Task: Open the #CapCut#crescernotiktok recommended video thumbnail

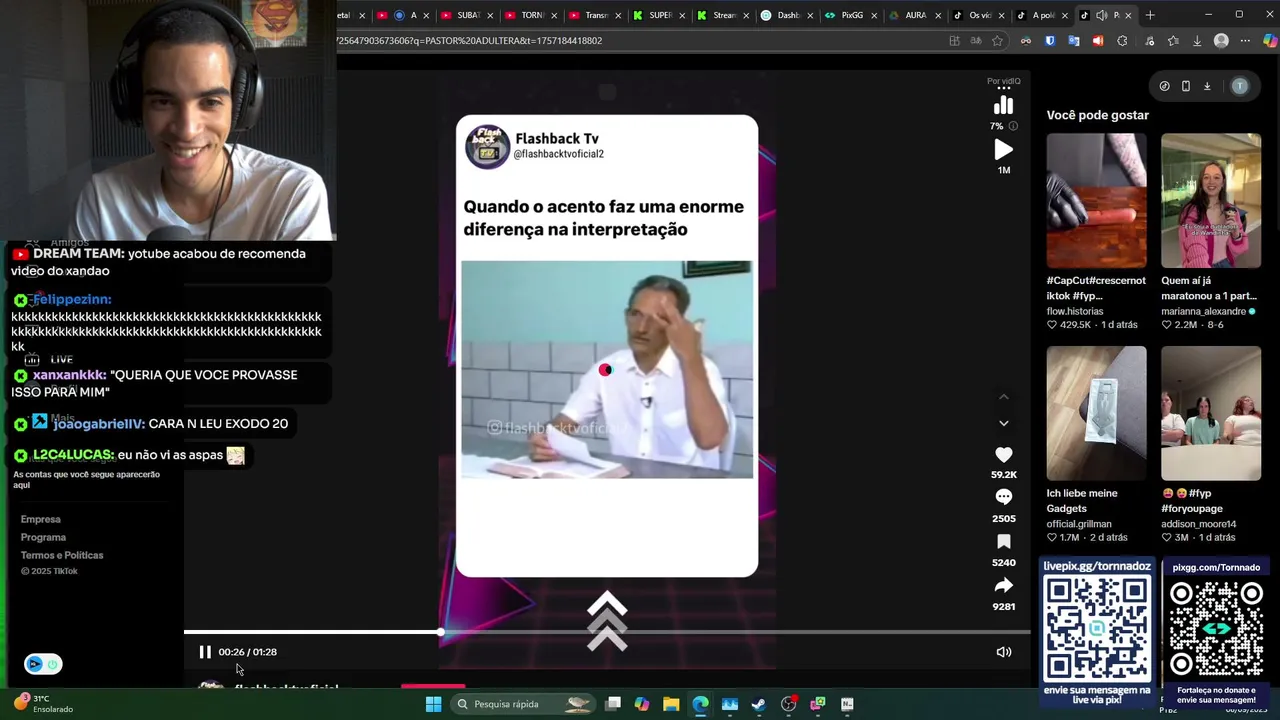Action: click(1097, 201)
